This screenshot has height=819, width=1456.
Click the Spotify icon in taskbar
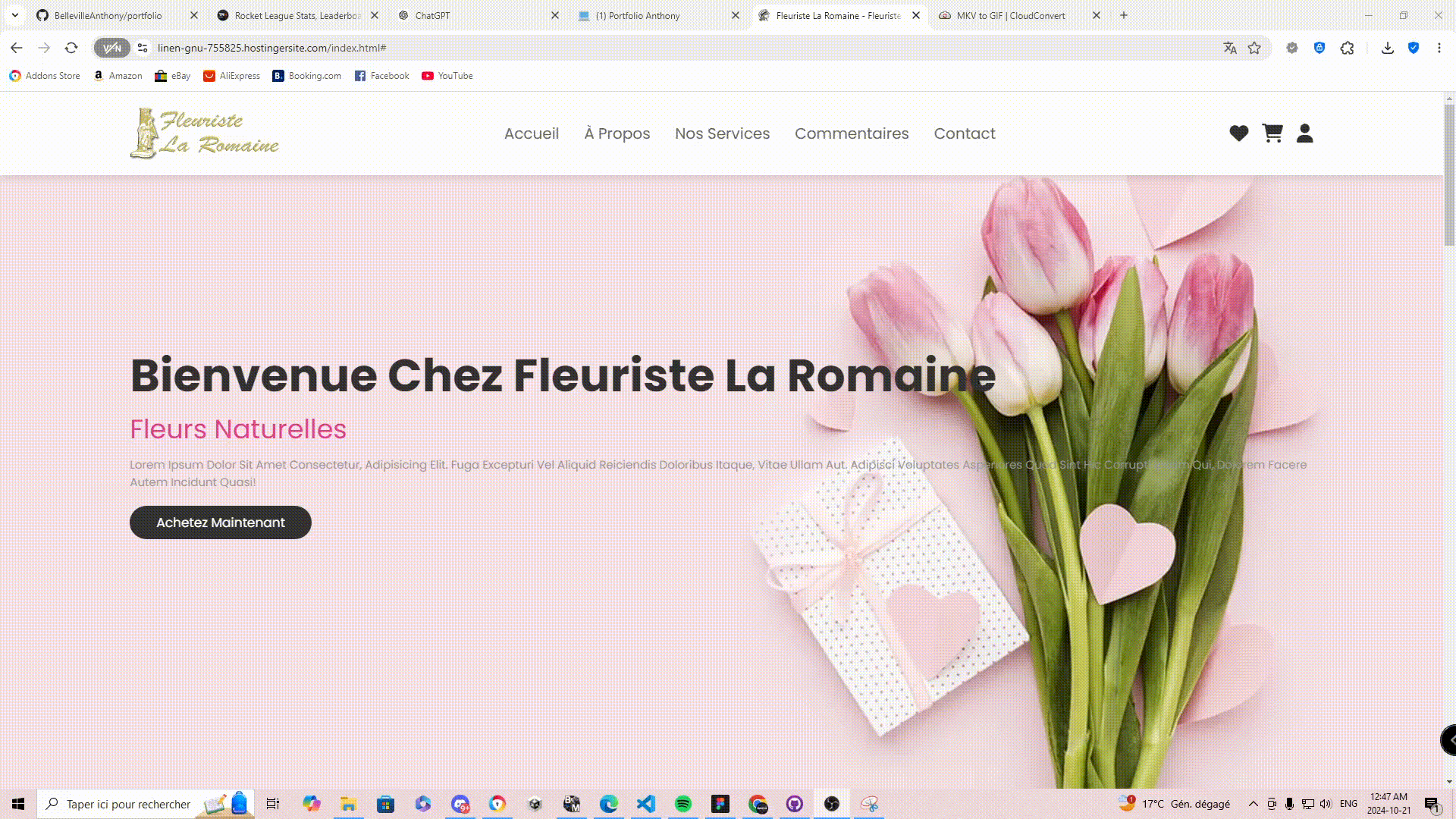(683, 803)
